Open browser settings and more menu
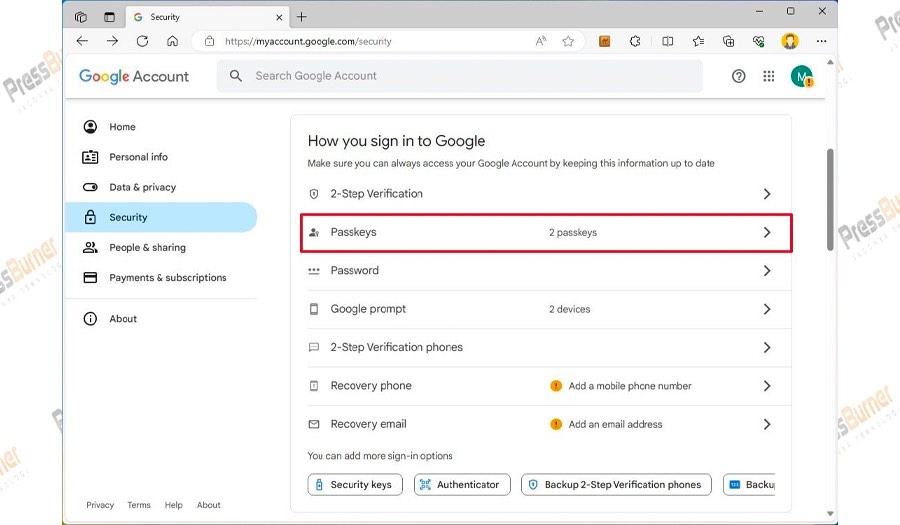Viewport: 900px width, 525px height. coord(821,41)
